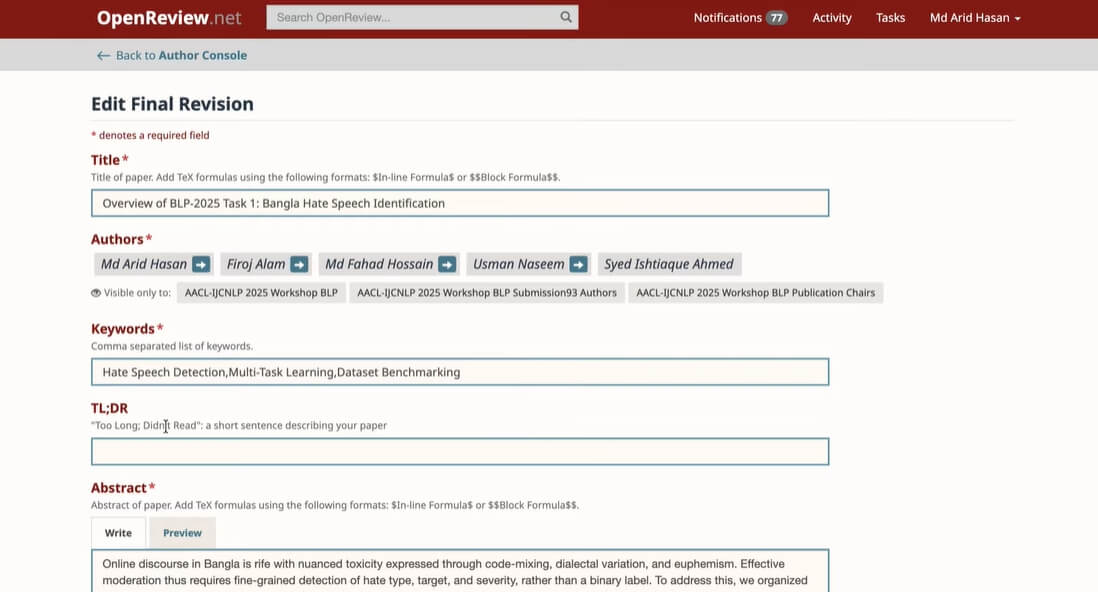Open the Md Arid Hasan user dropdown

click(x=975, y=18)
